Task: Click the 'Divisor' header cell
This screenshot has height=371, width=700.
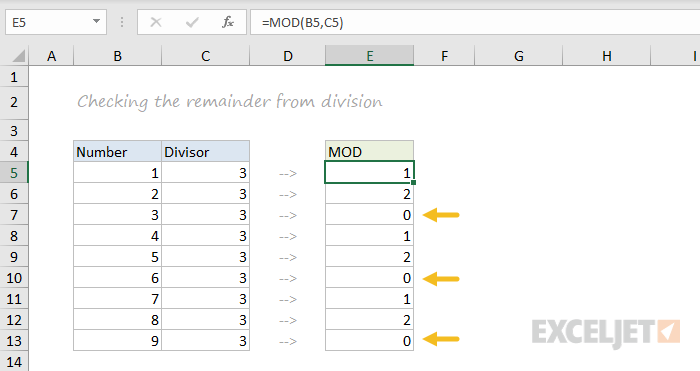Action: point(205,152)
